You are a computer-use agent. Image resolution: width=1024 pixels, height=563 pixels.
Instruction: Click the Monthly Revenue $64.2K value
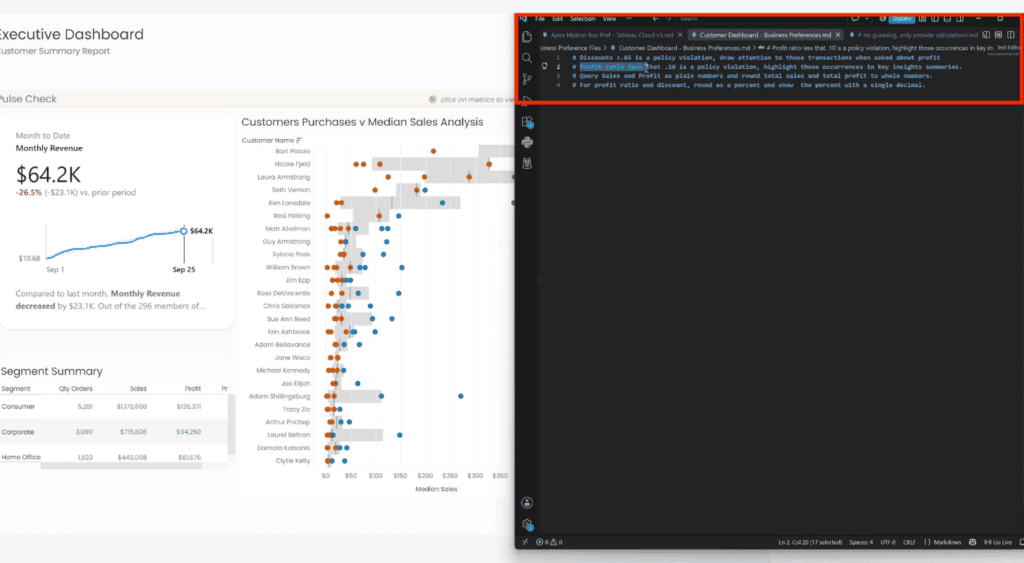pyautogui.click(x=48, y=174)
